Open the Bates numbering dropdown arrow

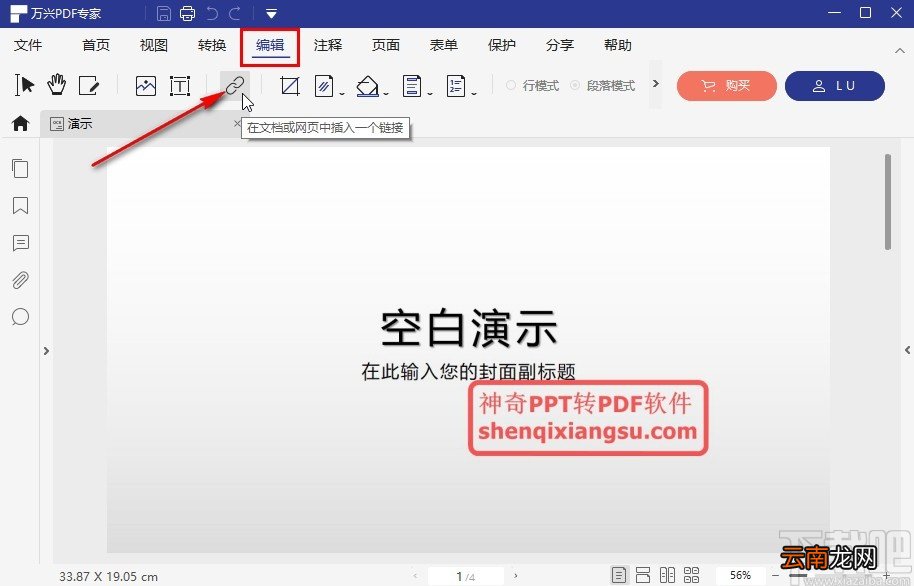click(474, 93)
